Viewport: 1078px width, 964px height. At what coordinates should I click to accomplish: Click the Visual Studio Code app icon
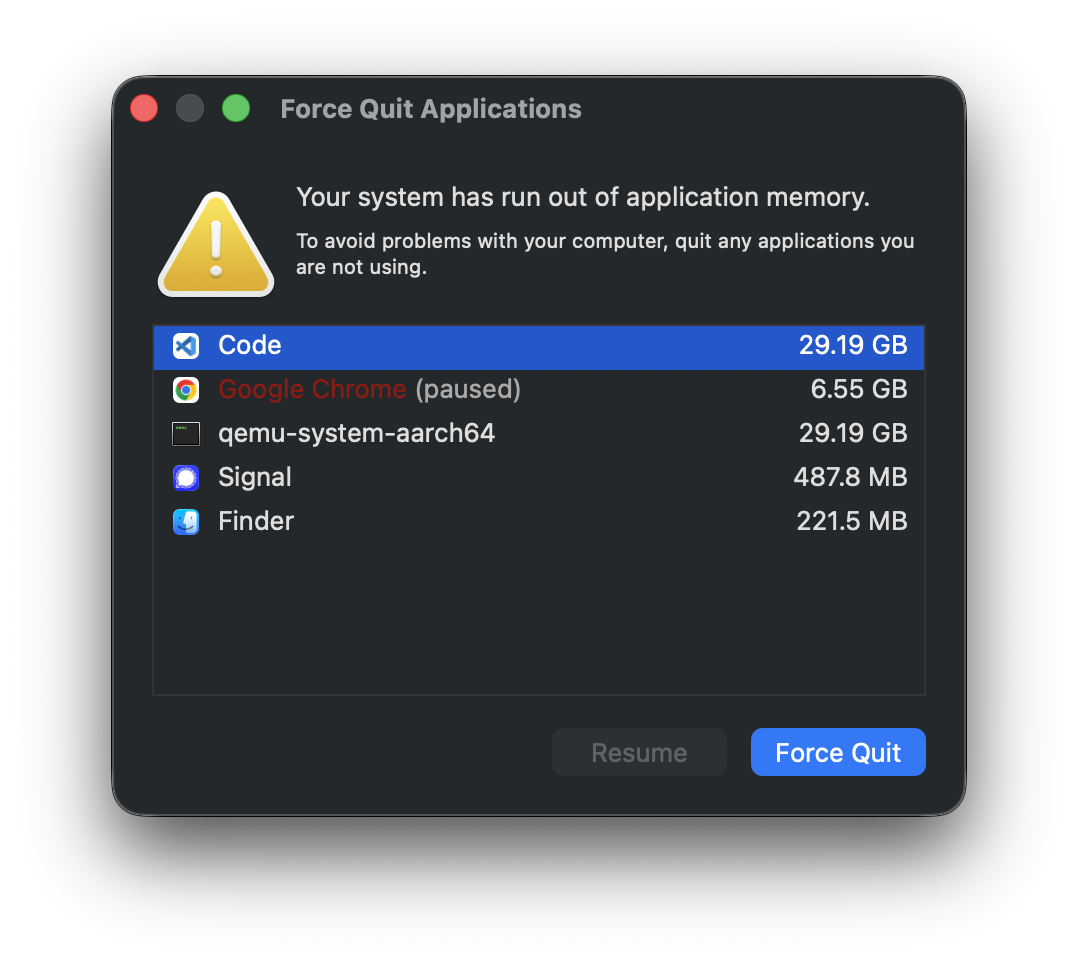(186, 346)
